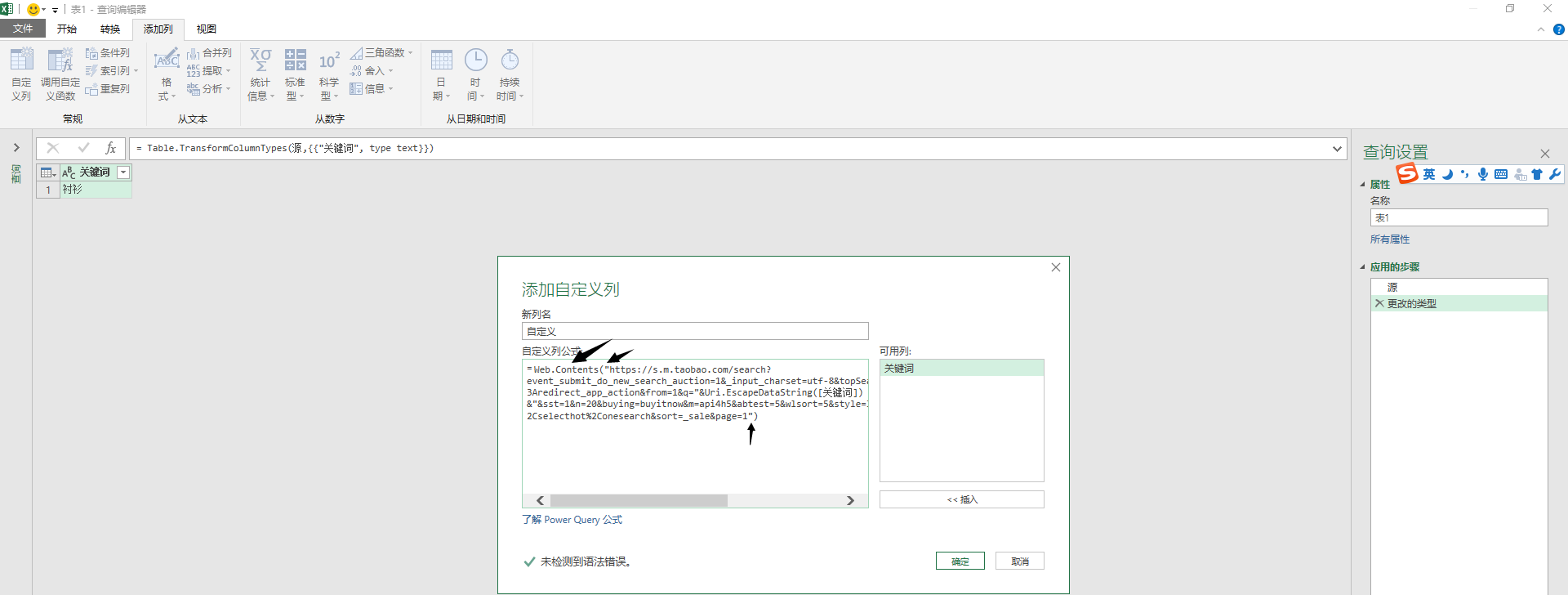Open the 文件 file tab
This screenshot has width=1568, height=595.
(23, 29)
